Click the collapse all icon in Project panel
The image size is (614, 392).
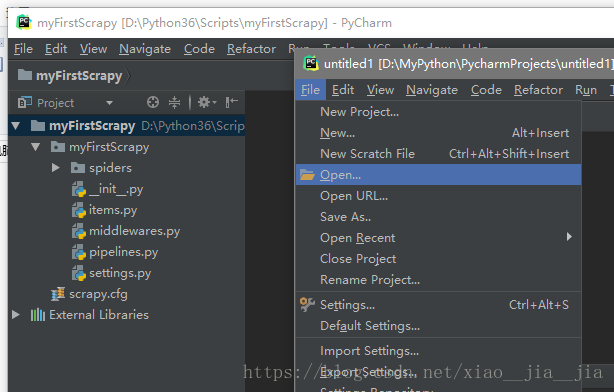(x=174, y=103)
